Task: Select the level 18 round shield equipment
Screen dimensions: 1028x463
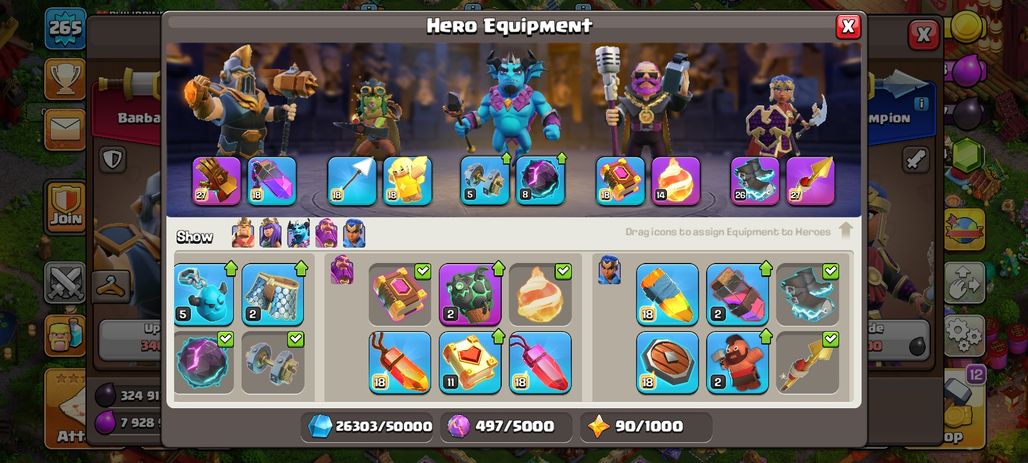Action: pyautogui.click(x=667, y=363)
